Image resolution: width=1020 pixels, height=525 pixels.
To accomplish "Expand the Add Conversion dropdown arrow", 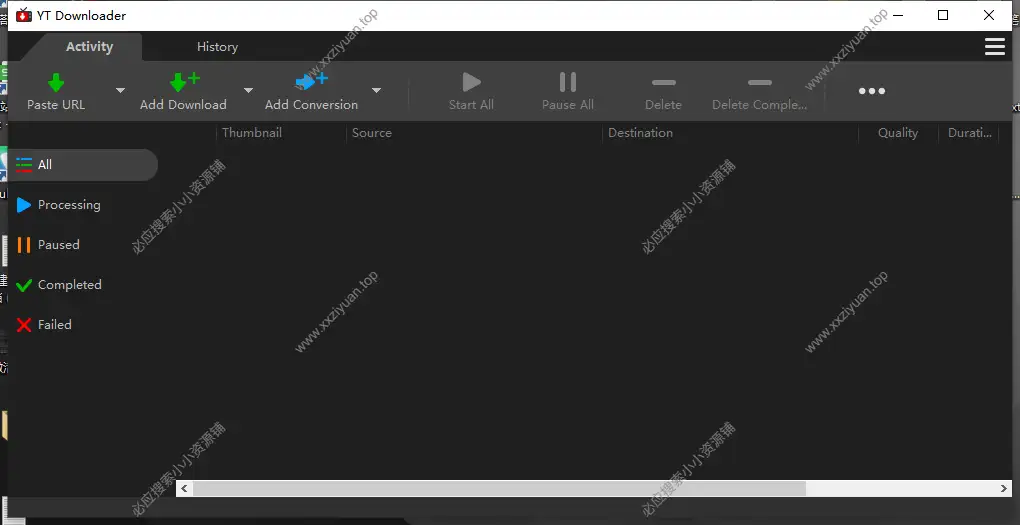I will (377, 91).
